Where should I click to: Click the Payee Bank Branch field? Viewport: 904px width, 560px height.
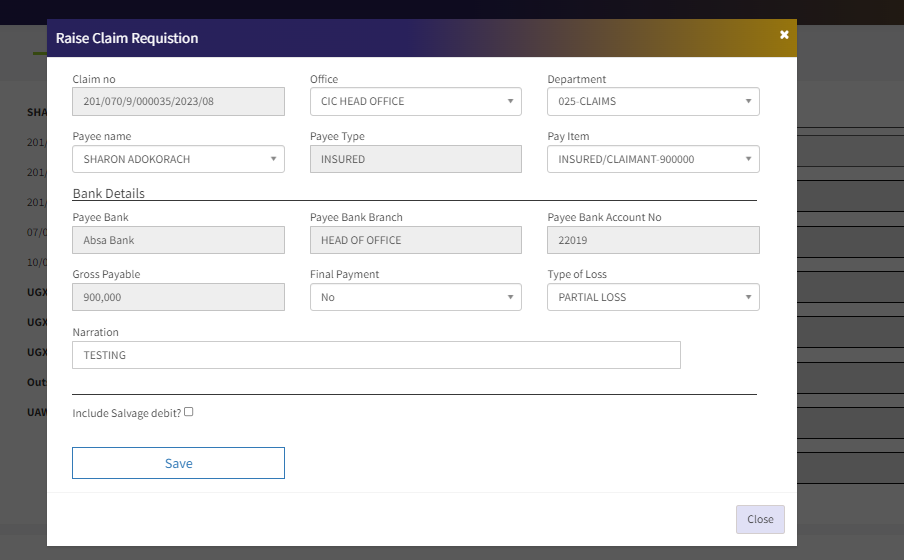click(415, 240)
